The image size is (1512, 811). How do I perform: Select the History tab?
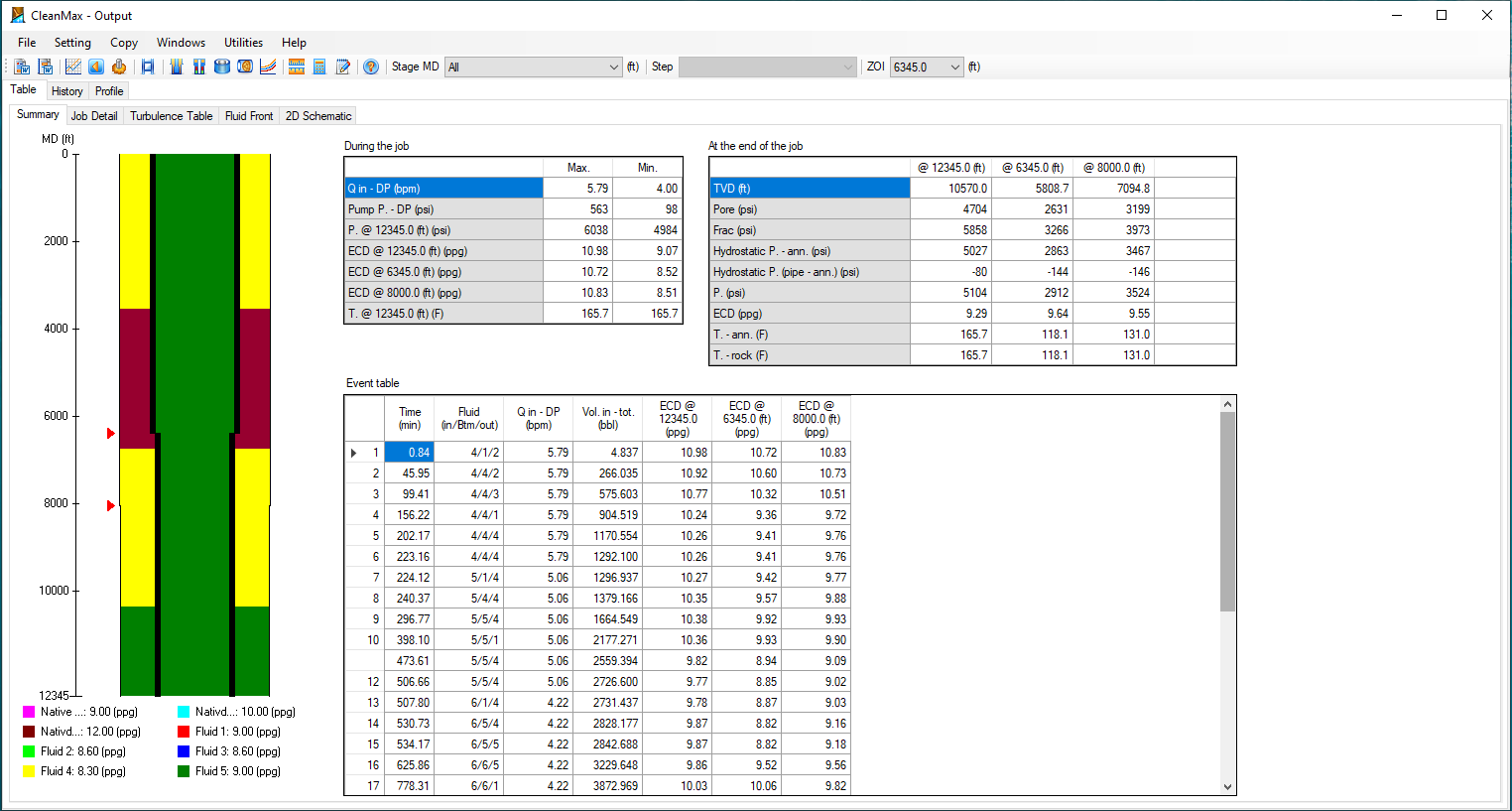pos(67,91)
